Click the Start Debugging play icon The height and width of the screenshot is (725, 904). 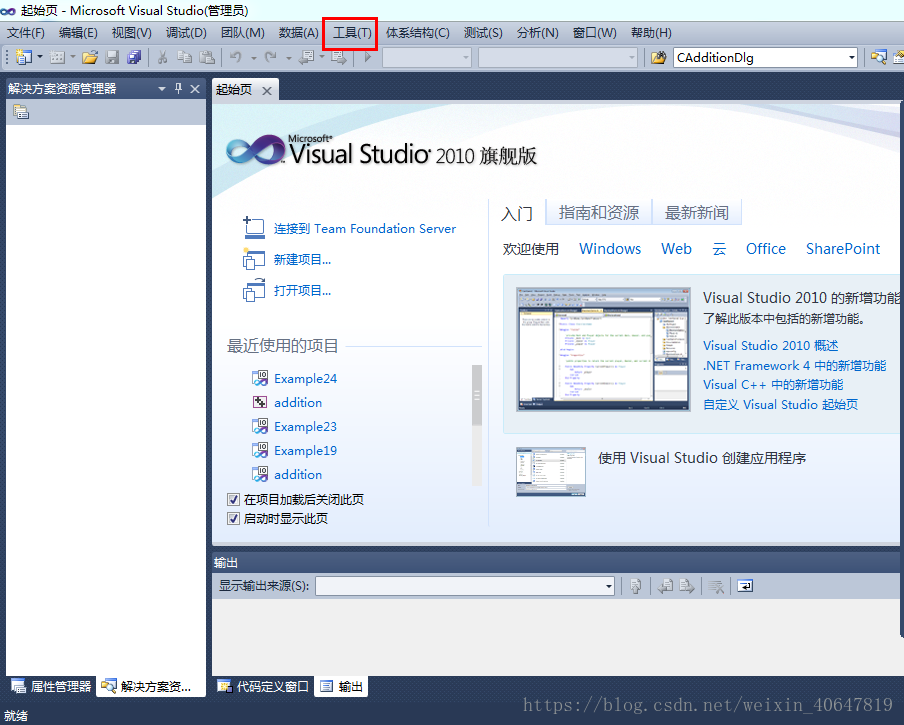click(367, 57)
